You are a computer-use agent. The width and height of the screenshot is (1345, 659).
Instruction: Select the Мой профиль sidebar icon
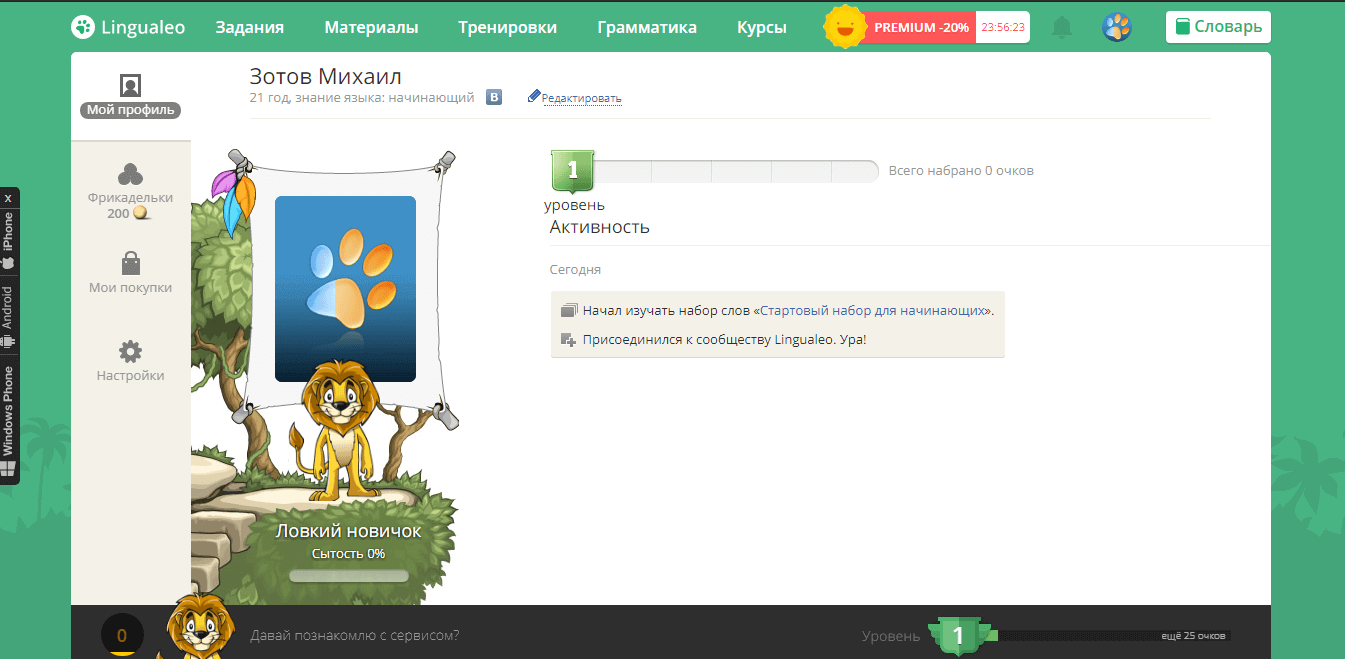click(130, 95)
